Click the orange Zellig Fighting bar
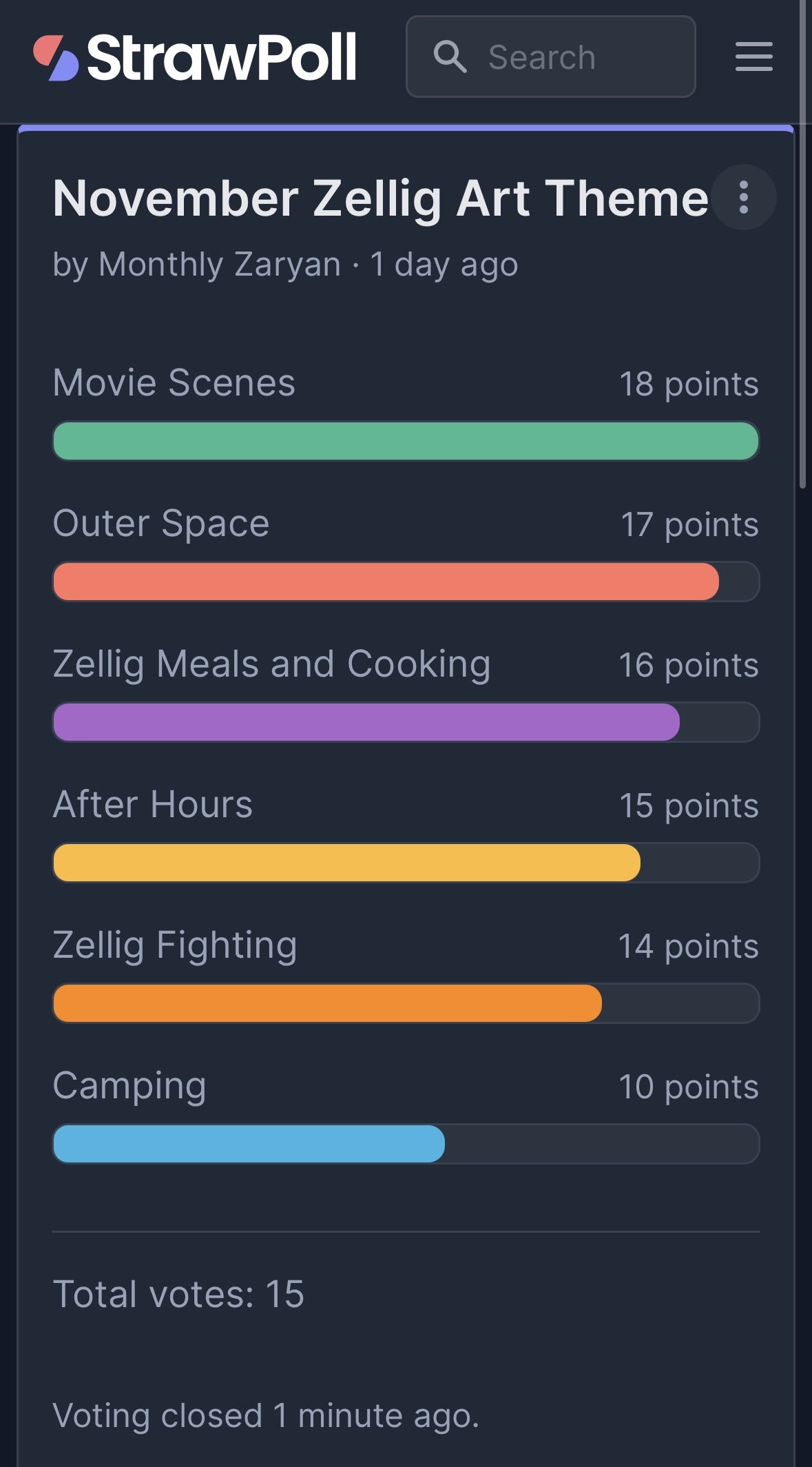The width and height of the screenshot is (812, 1467). pyautogui.click(x=327, y=1003)
